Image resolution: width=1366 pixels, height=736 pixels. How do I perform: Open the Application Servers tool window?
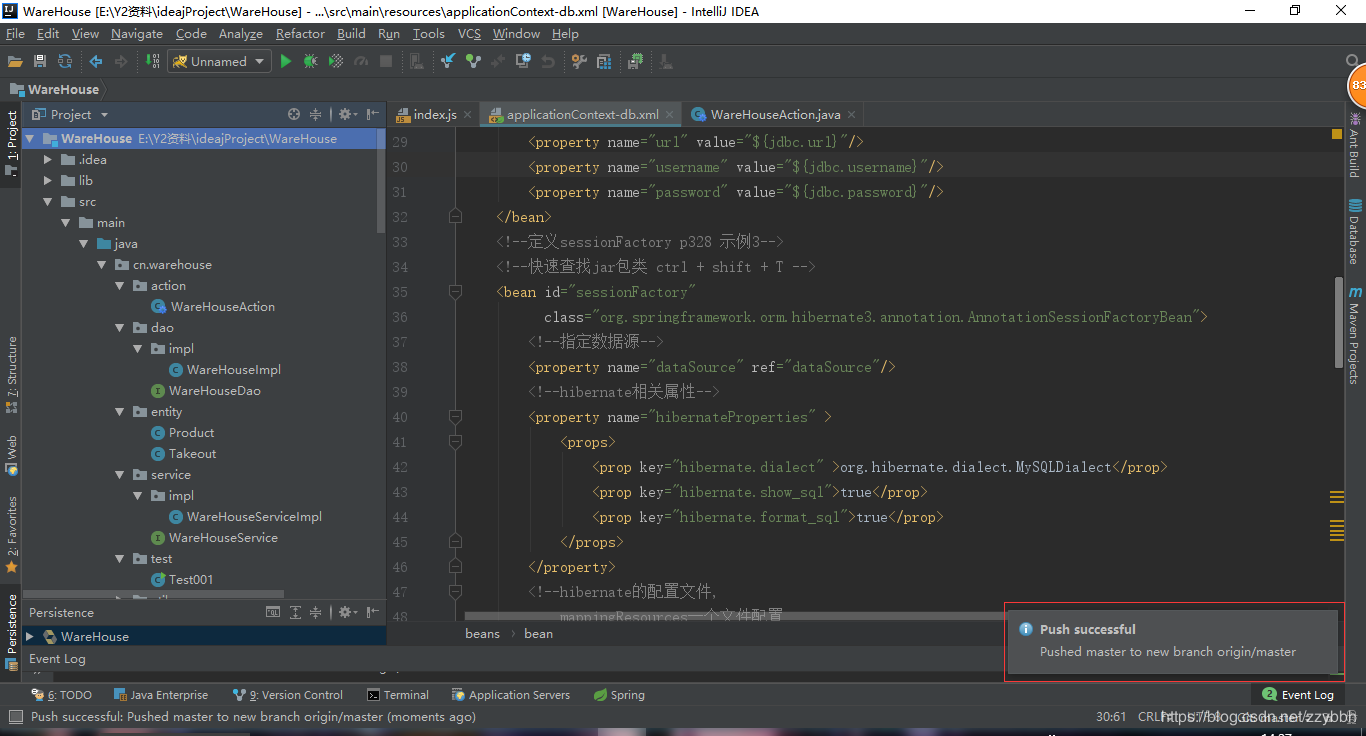point(511,695)
